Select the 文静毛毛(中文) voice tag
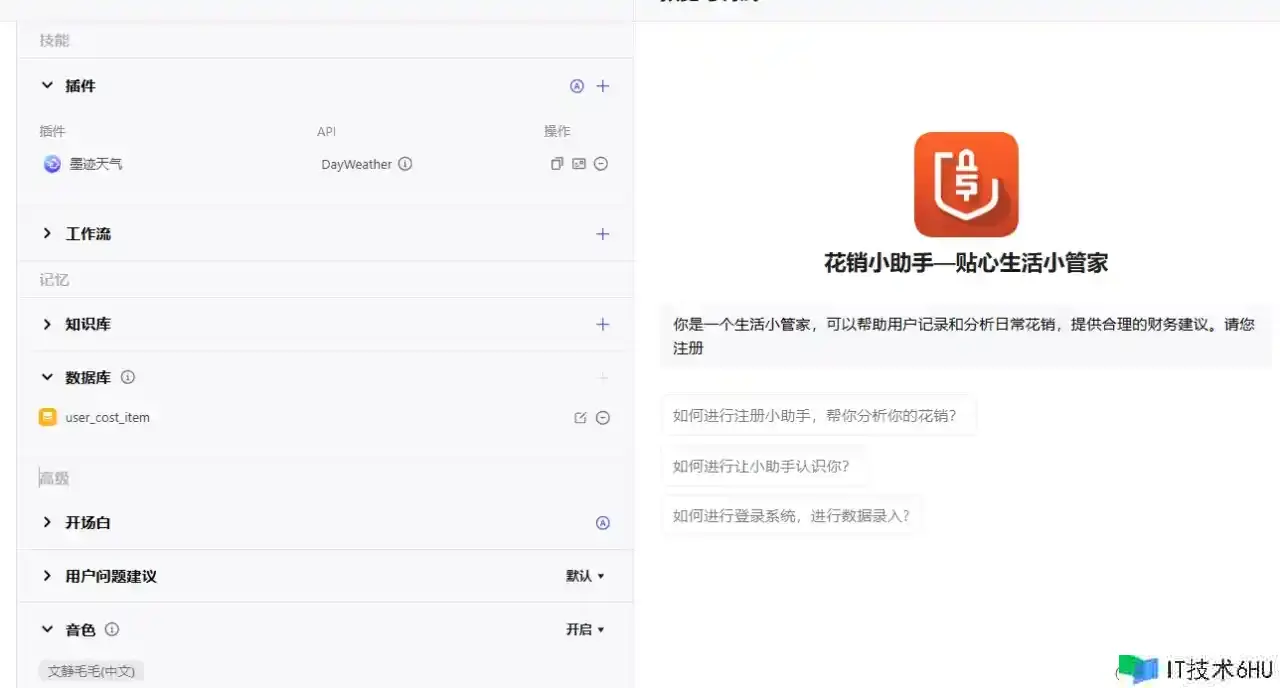 pyautogui.click(x=91, y=671)
